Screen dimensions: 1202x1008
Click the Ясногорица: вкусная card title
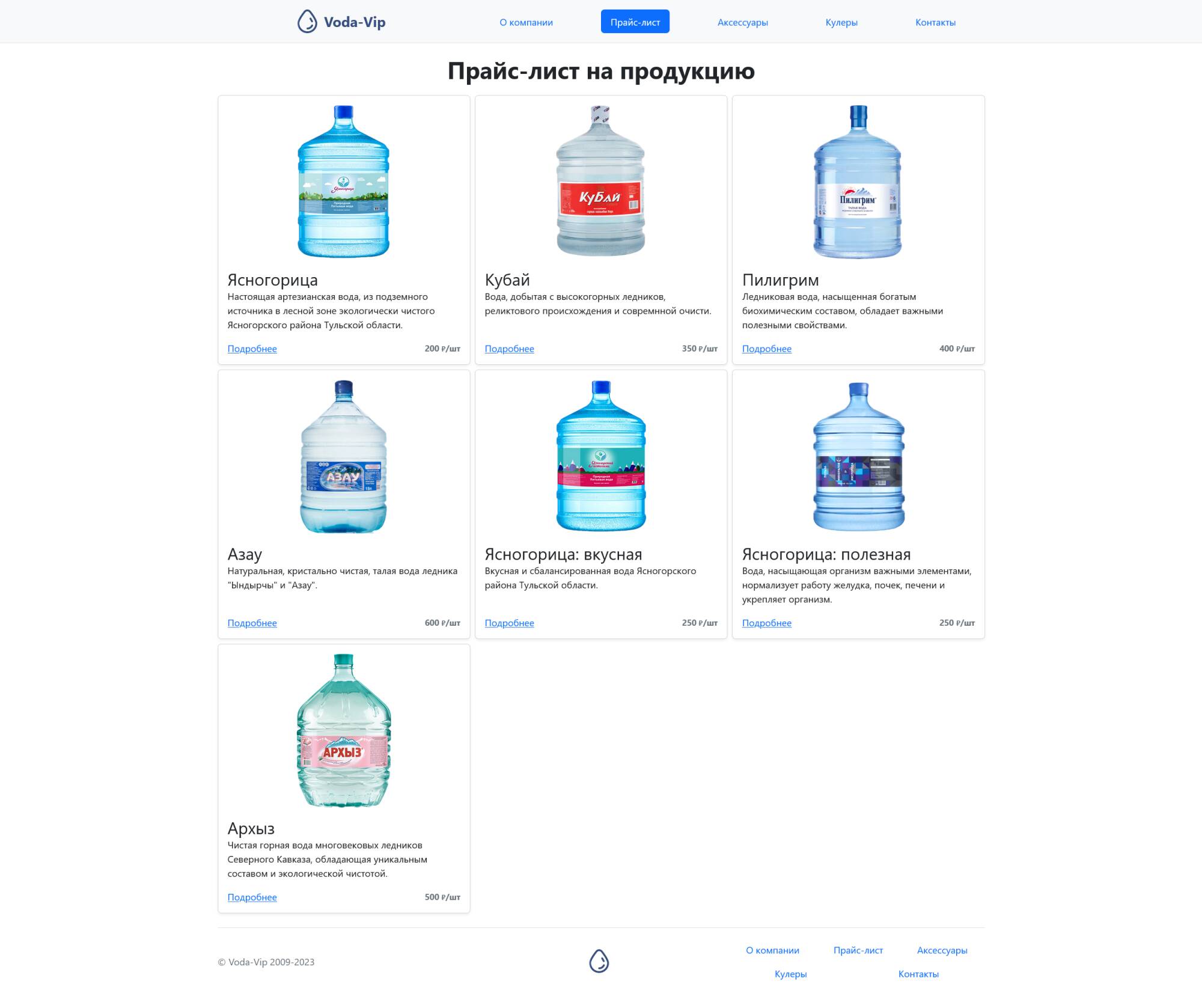563,554
